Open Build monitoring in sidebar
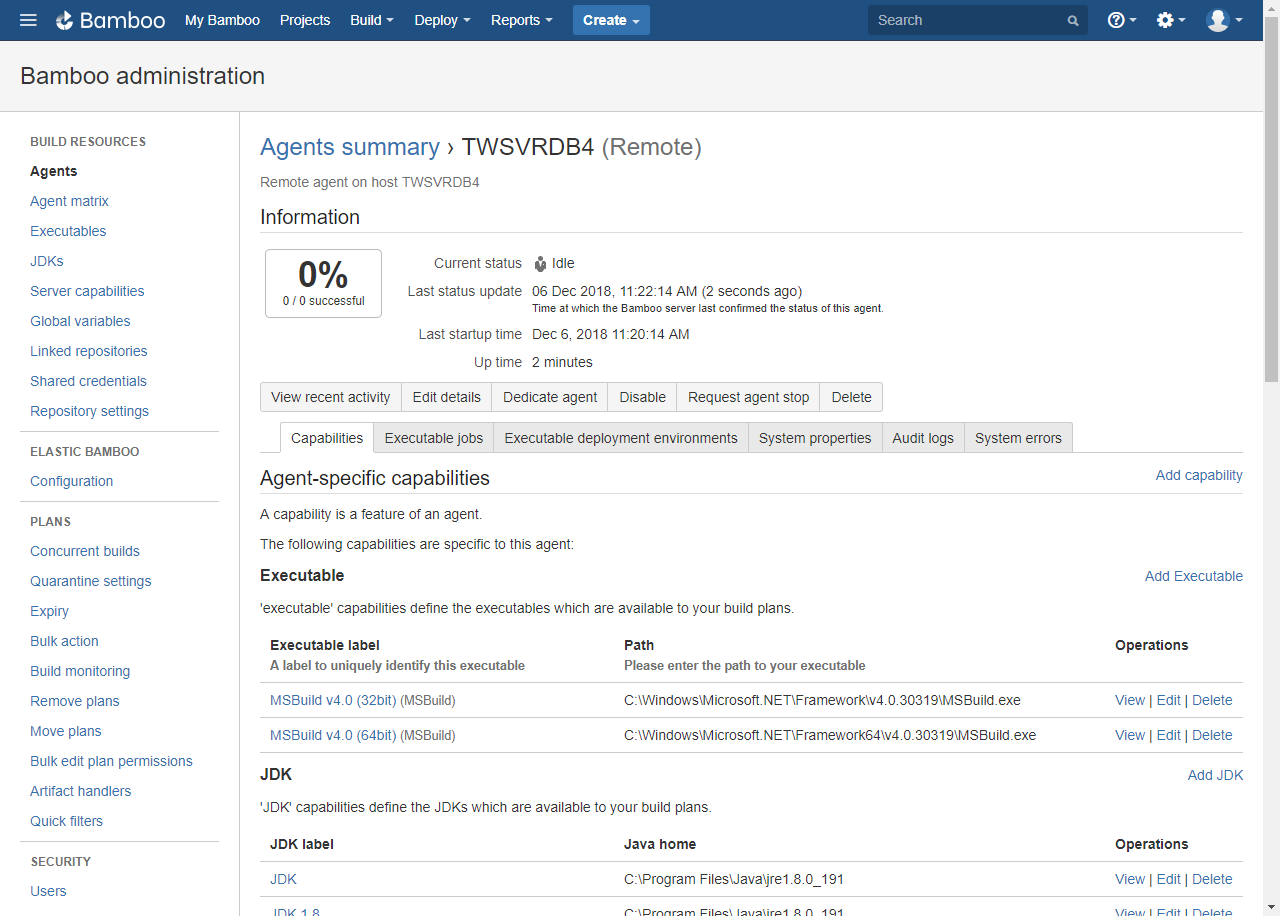The width and height of the screenshot is (1280, 916). tap(80, 671)
